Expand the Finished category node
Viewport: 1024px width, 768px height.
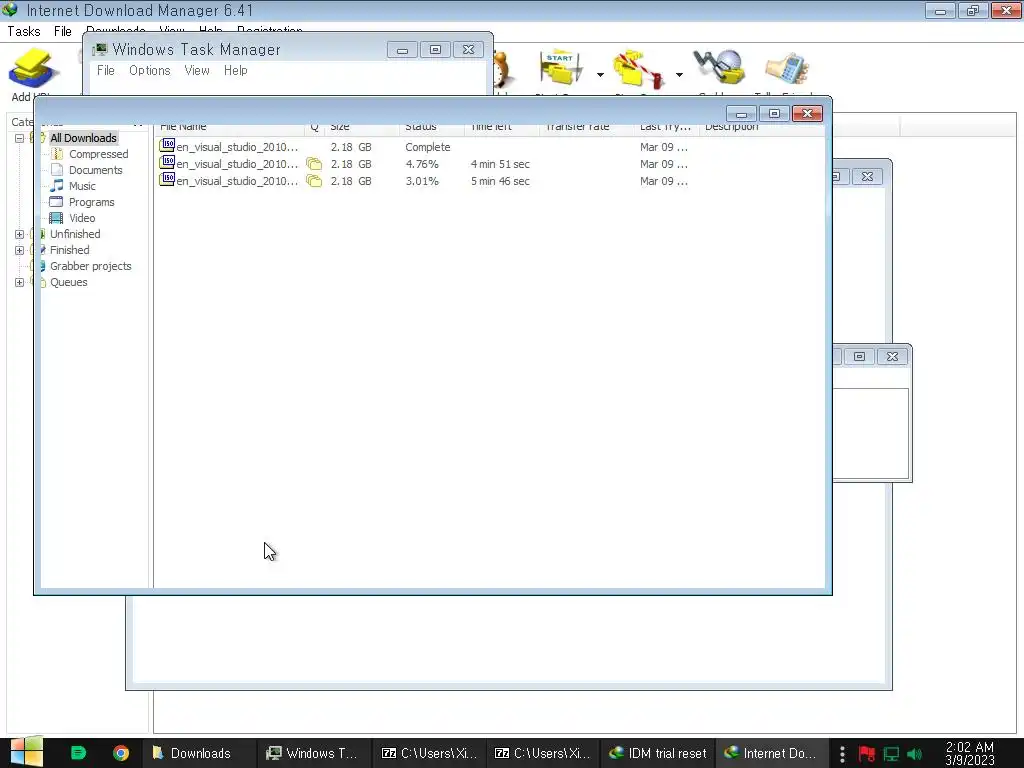[20, 250]
